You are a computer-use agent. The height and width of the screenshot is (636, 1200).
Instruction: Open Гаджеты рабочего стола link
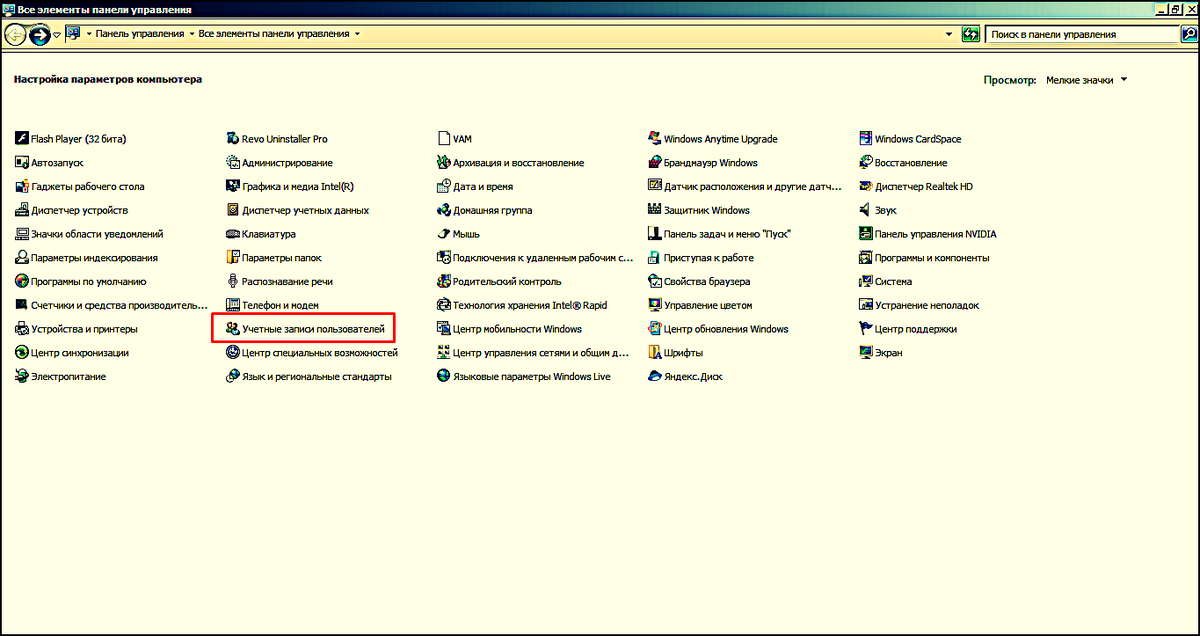[x=87, y=187]
